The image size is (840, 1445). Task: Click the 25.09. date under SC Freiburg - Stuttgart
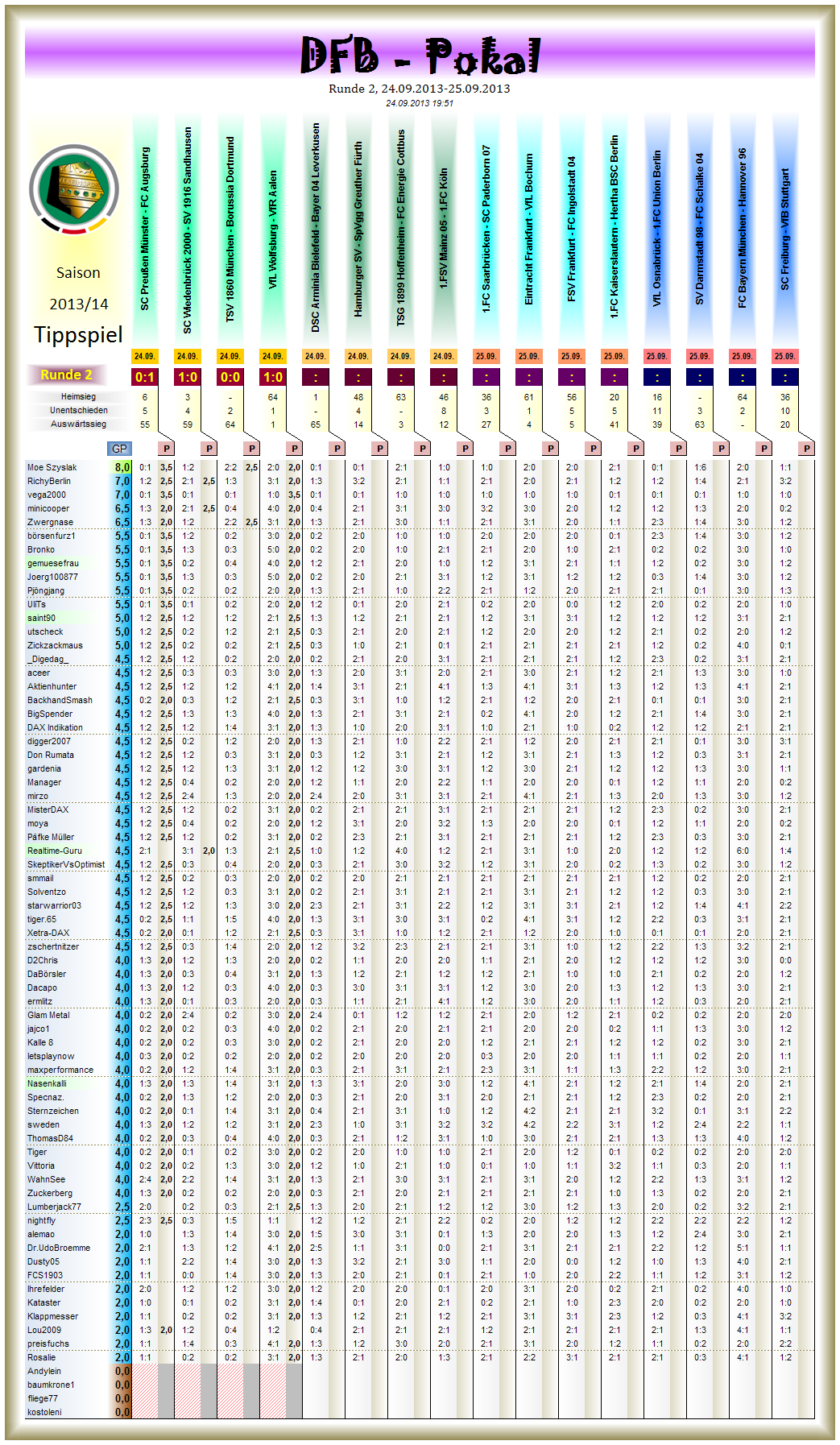pyautogui.click(x=785, y=356)
